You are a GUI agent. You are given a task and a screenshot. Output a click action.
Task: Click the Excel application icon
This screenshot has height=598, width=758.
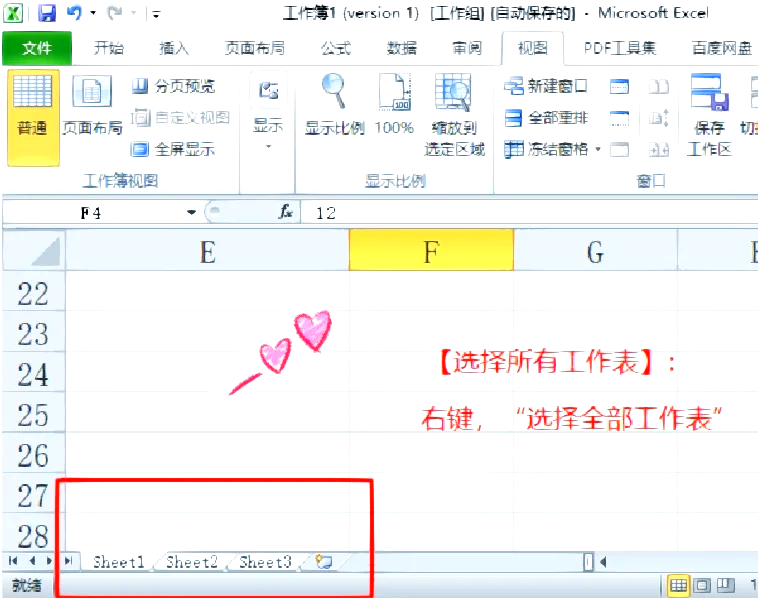pos(13,13)
